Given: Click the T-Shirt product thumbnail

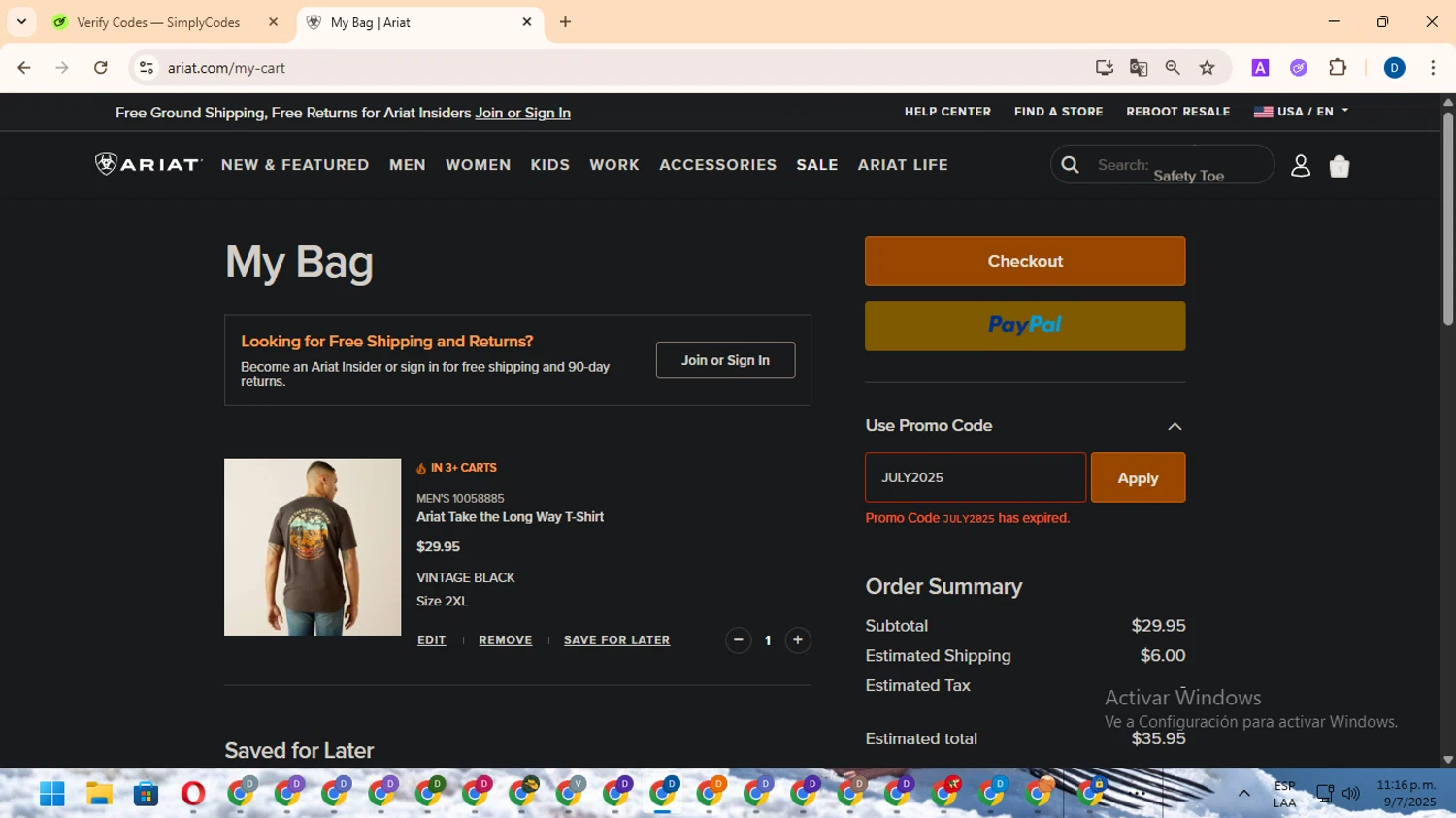Looking at the screenshot, I should click(313, 547).
